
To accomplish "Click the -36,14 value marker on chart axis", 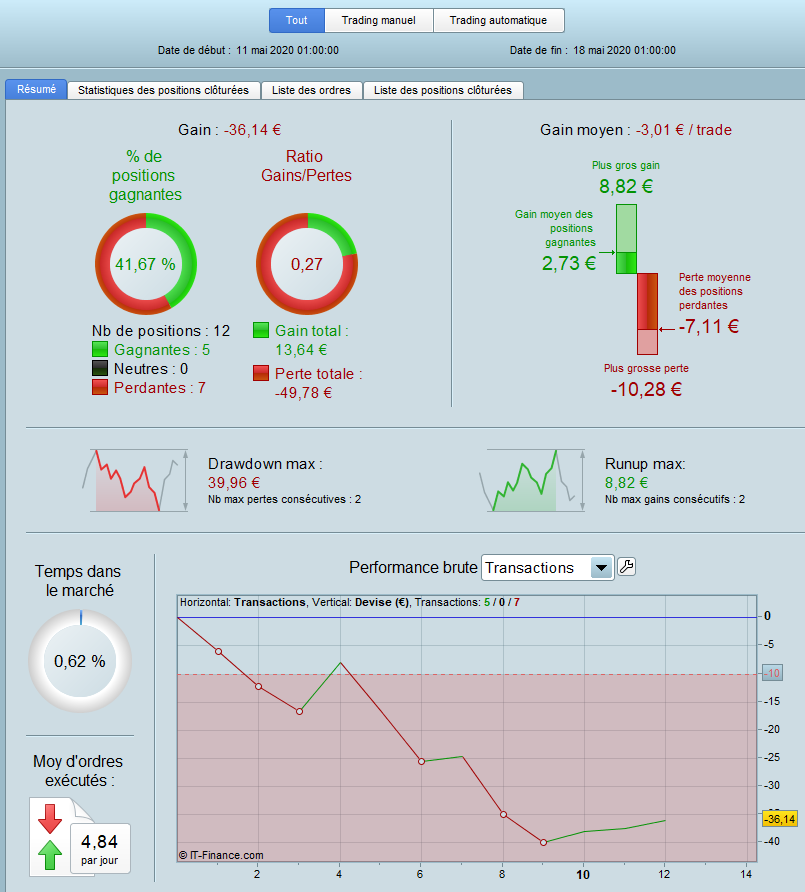I will pyautogui.click(x=779, y=819).
